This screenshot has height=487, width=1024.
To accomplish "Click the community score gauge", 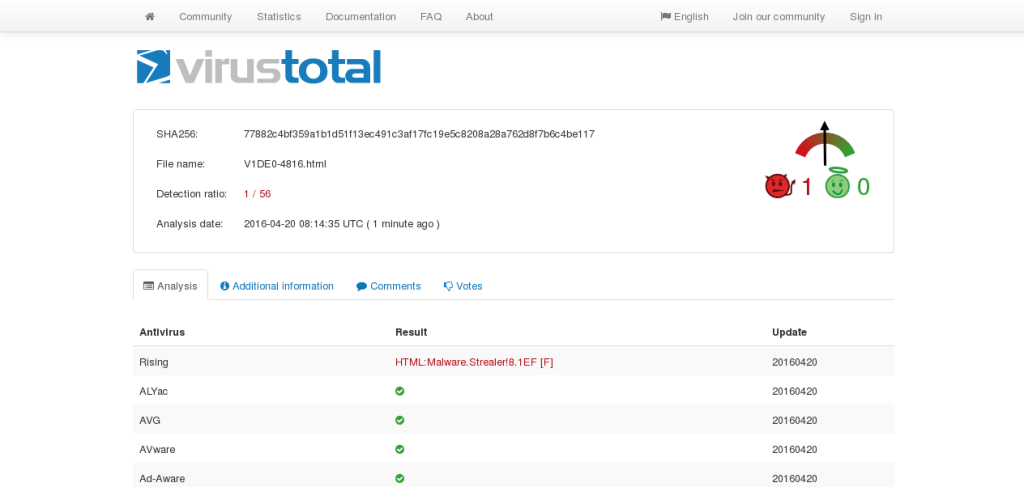I will coord(825,144).
